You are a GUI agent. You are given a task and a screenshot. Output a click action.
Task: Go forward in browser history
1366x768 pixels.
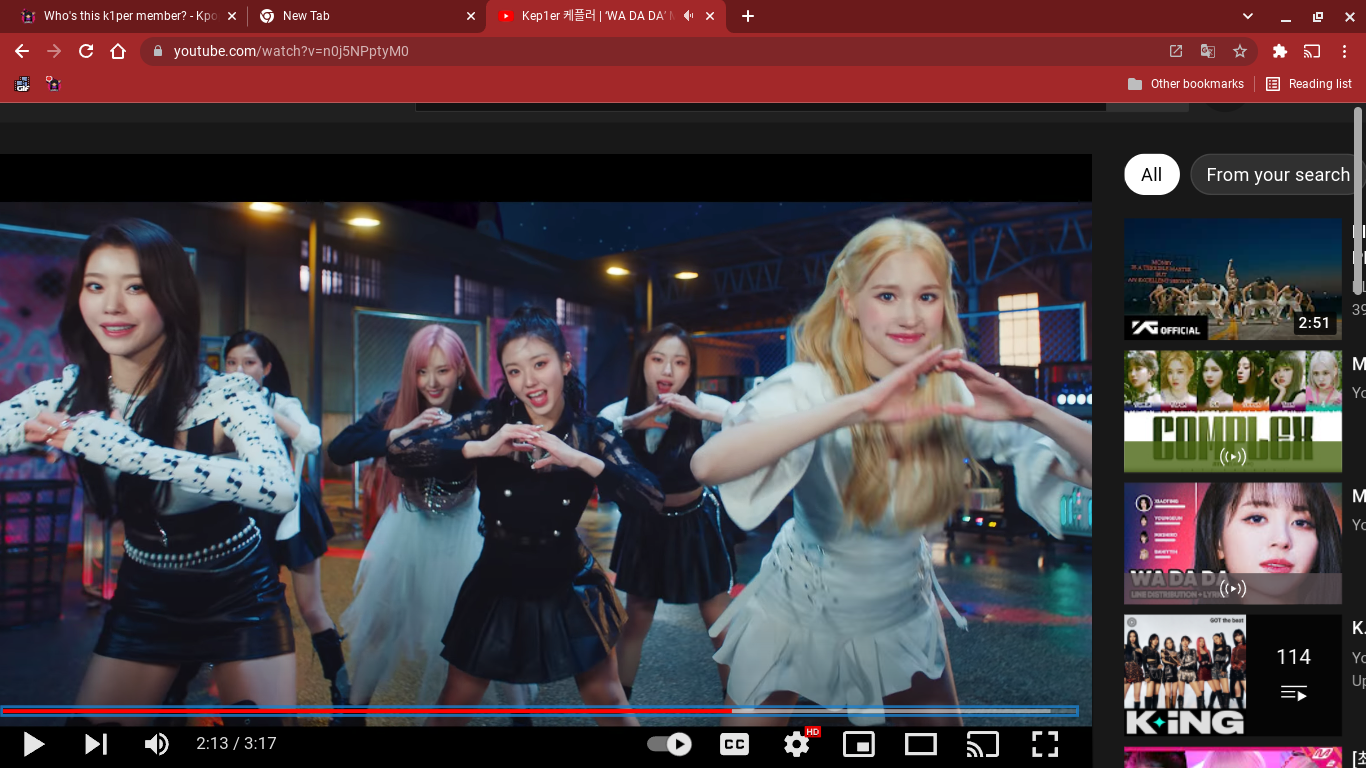54,51
